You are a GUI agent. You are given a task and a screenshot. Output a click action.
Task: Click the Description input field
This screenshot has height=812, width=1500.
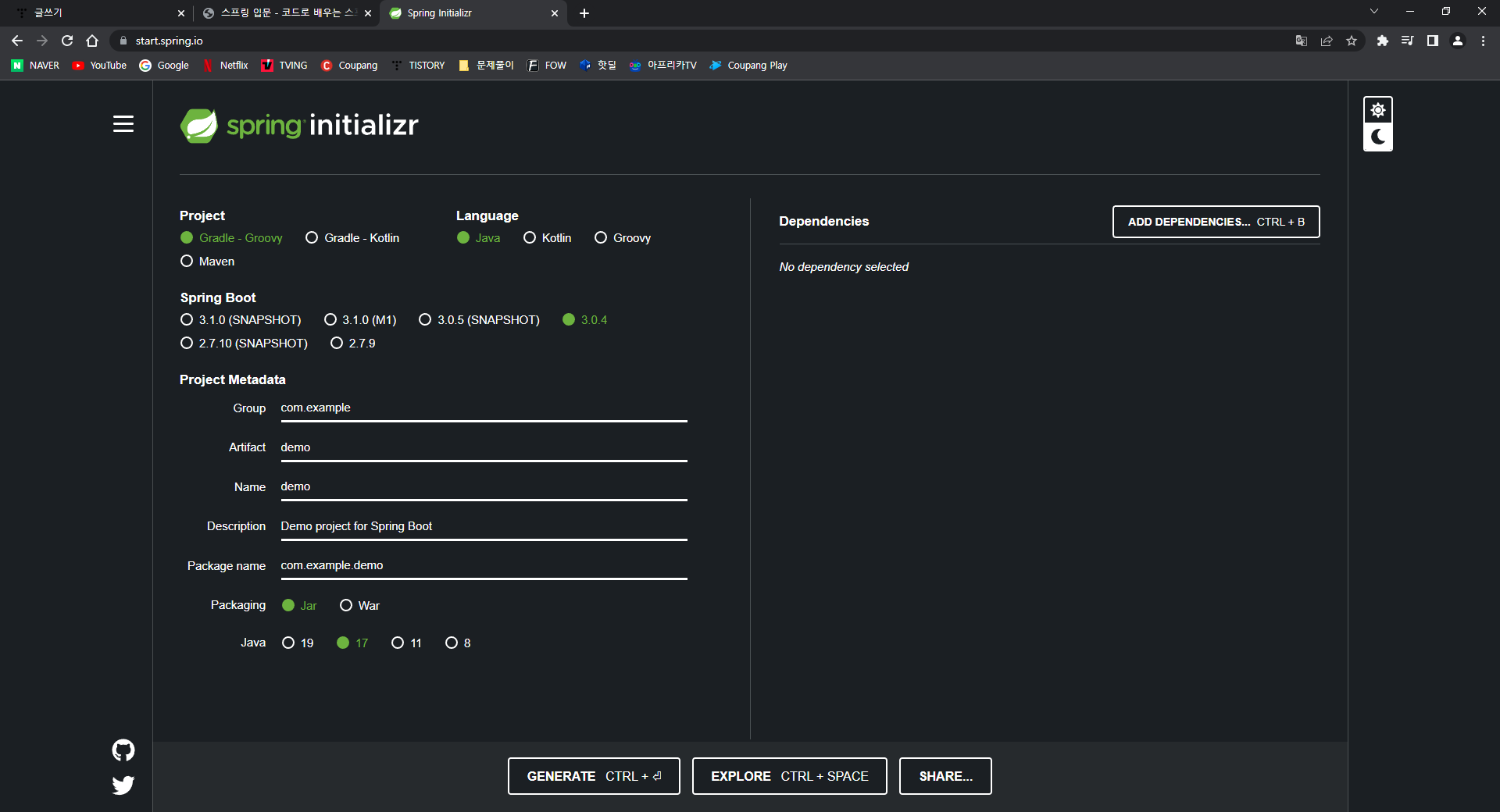(x=484, y=527)
